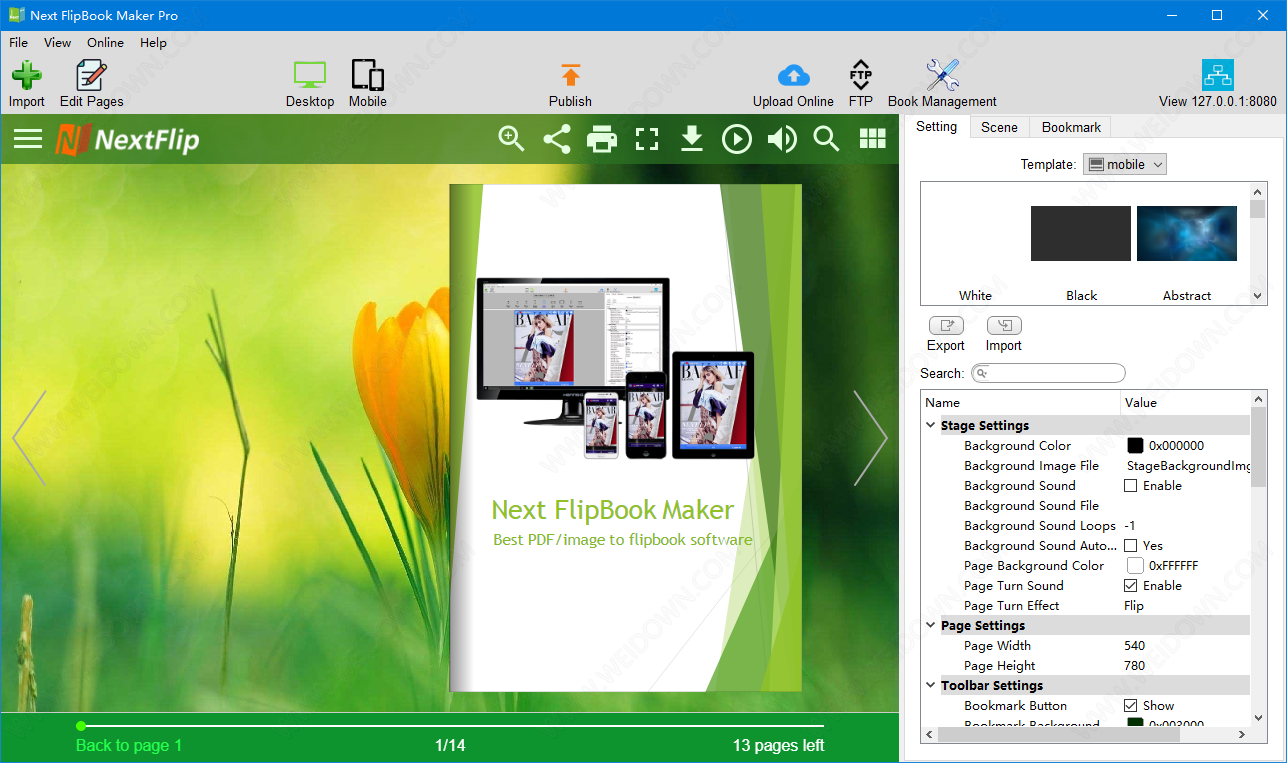
Task: Click the Import template icon button
Action: (1004, 325)
